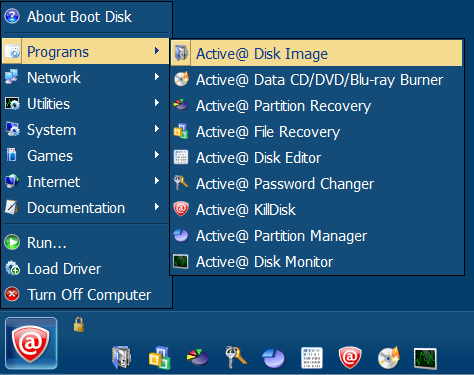Click the Documentation notepad icon
This screenshot has width=474, height=375.
click(12, 207)
